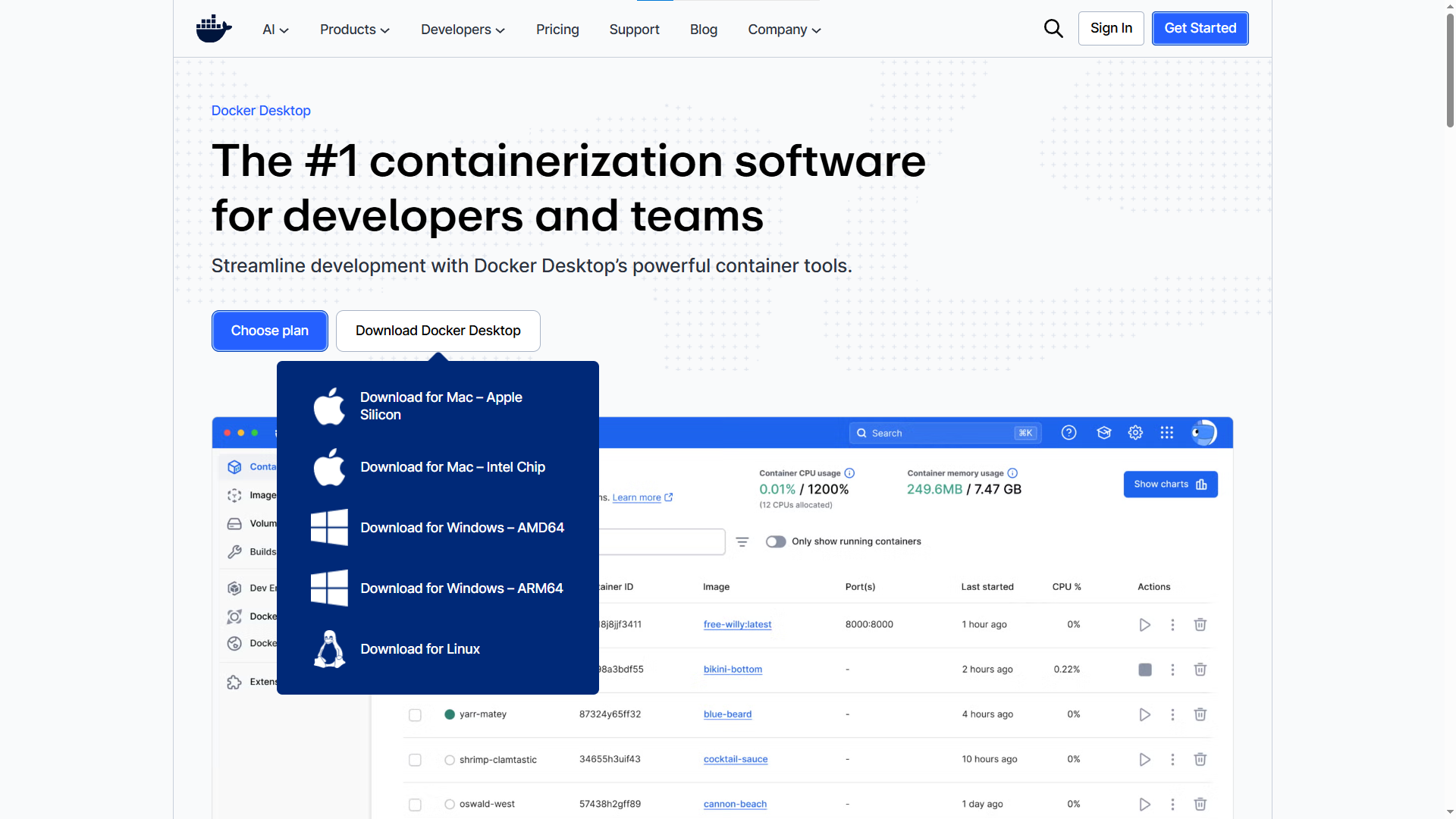Stop the bikini-bottom container

[x=1145, y=670]
